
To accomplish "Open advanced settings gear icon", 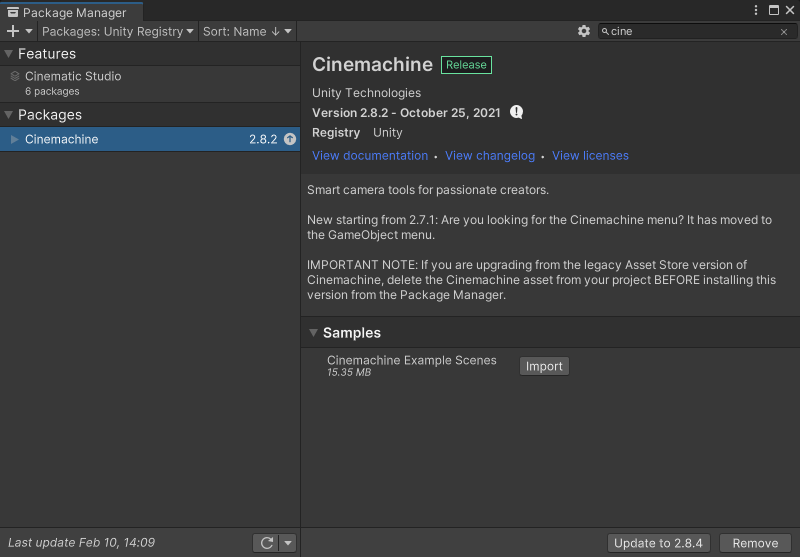I will click(x=584, y=32).
